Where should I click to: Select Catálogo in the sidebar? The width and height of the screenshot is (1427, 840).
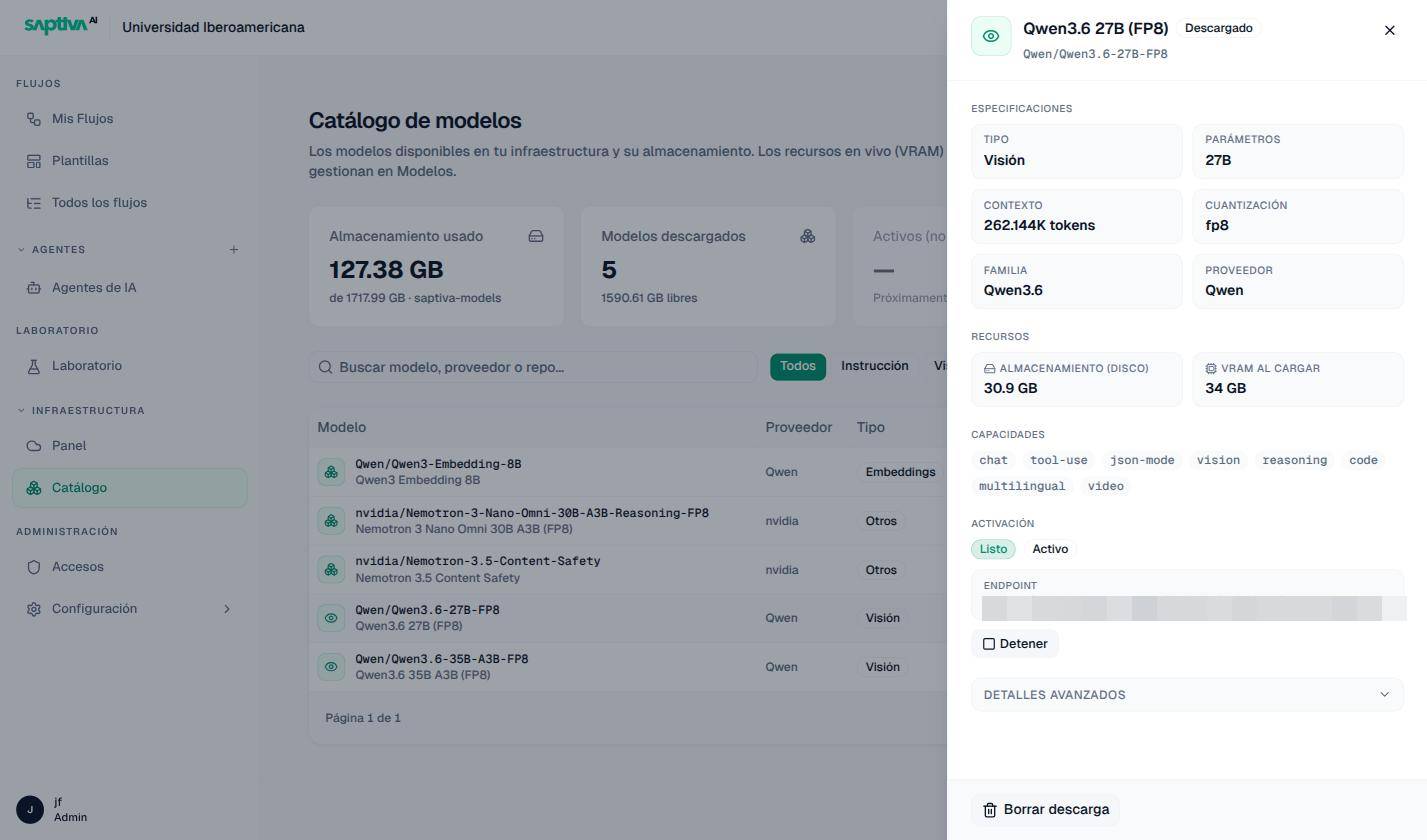pyautogui.click(x=130, y=488)
